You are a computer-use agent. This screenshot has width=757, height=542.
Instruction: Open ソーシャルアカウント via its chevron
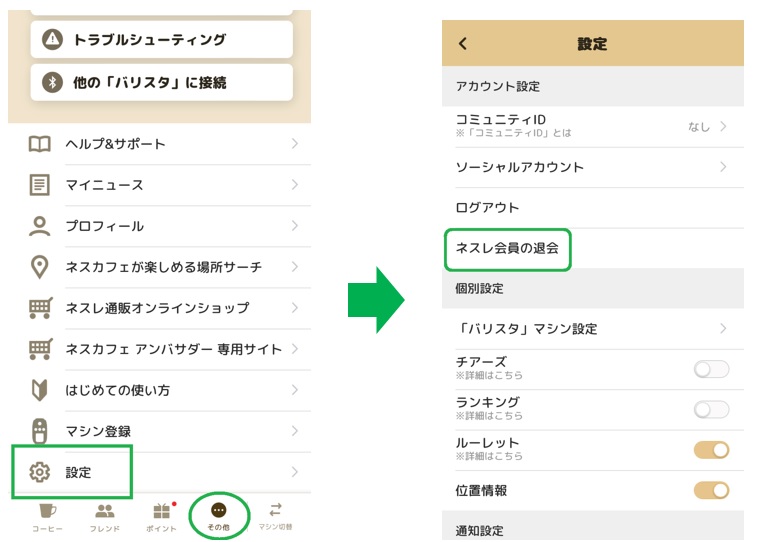tap(723, 167)
